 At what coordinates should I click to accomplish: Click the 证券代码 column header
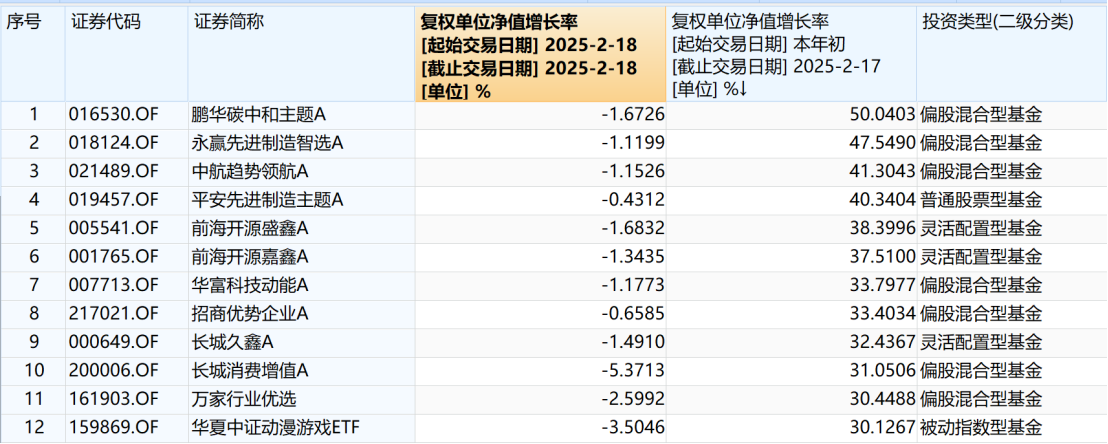click(126, 54)
